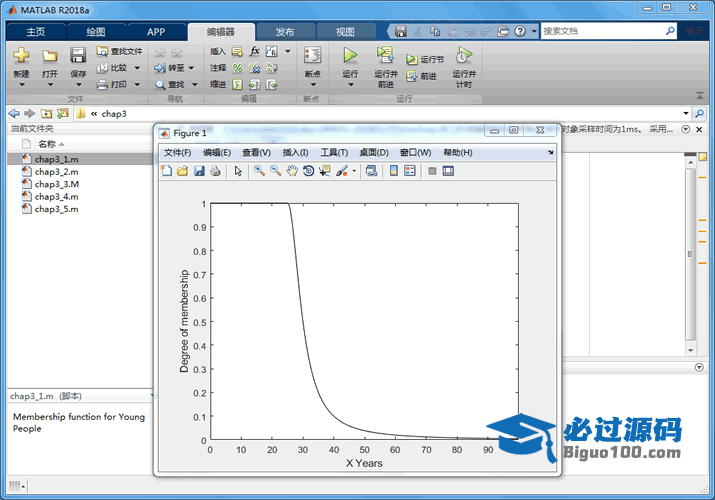Click Hide Plot Tools icon in Figure 1
Image resolution: width=715 pixels, height=500 pixels.
click(432, 171)
